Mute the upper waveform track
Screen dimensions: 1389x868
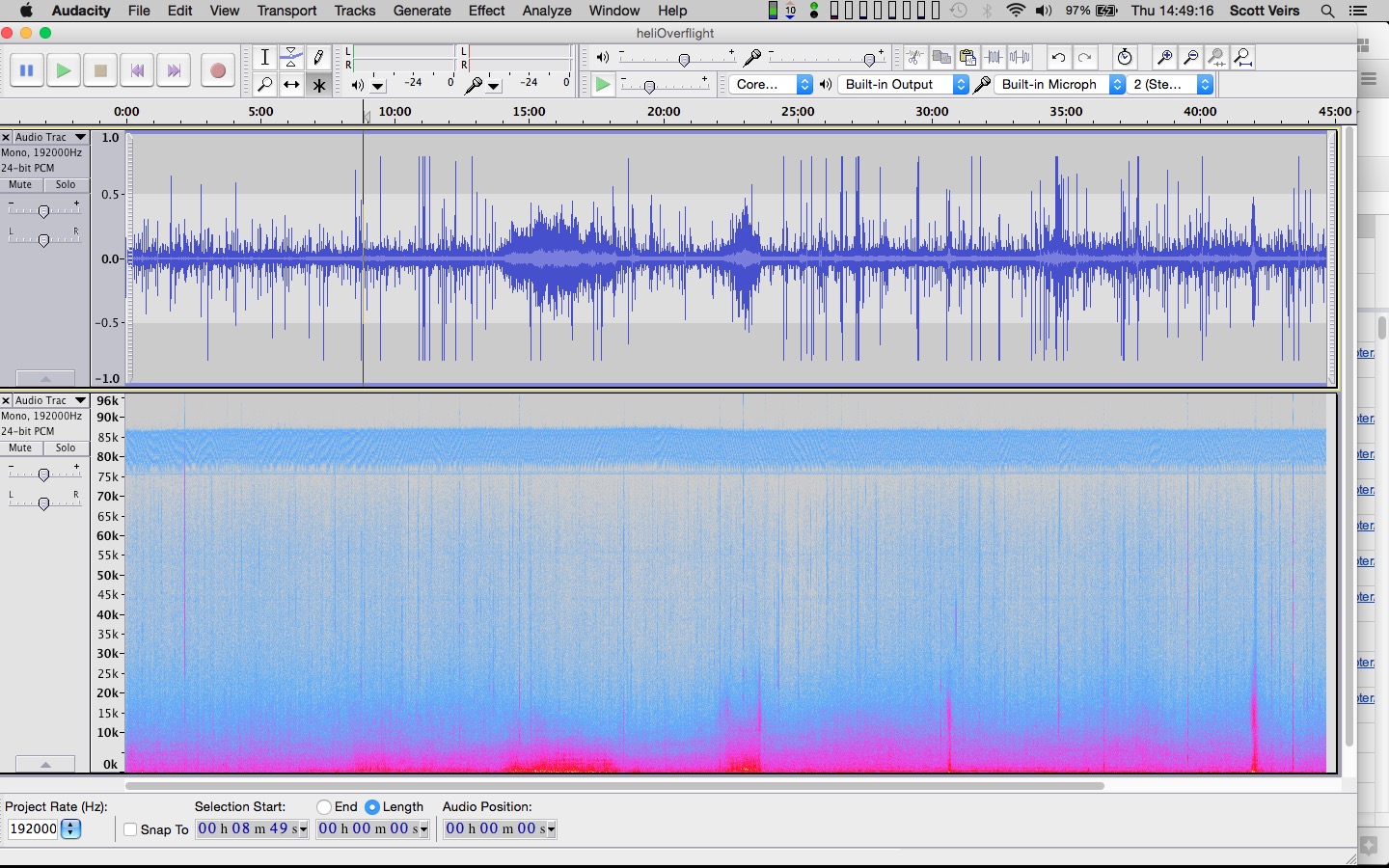(x=21, y=185)
